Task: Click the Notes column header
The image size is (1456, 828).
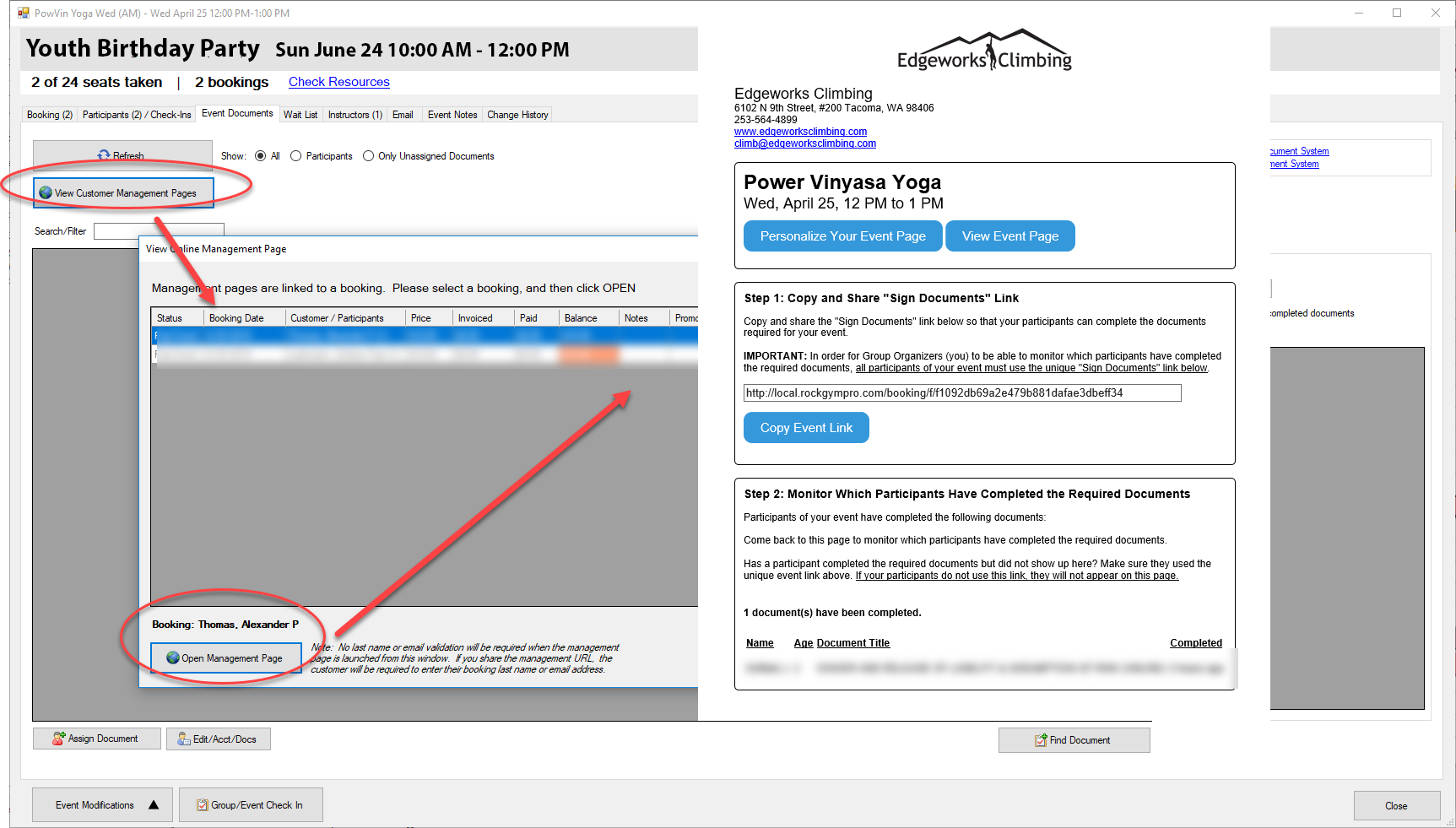Action: 645,318
